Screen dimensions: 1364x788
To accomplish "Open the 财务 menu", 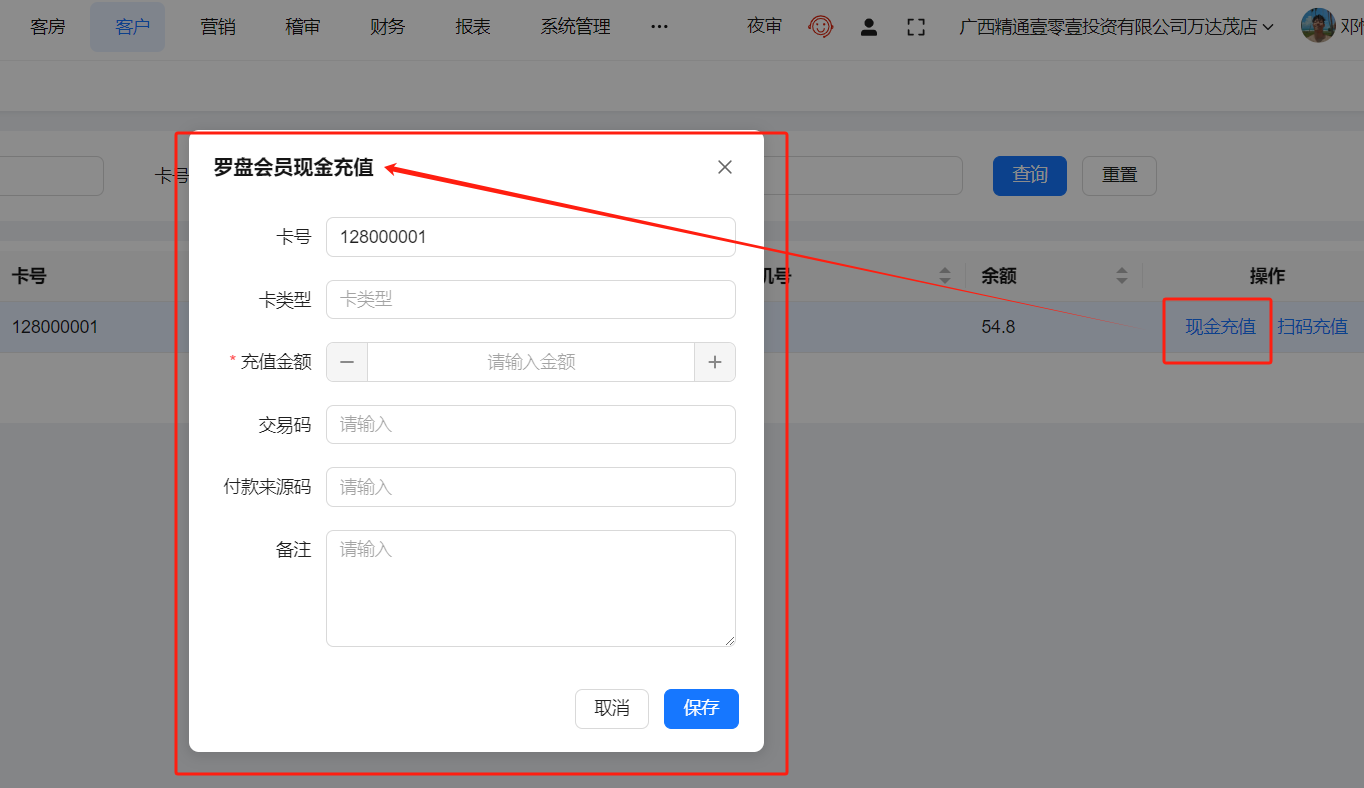I will coord(387,27).
